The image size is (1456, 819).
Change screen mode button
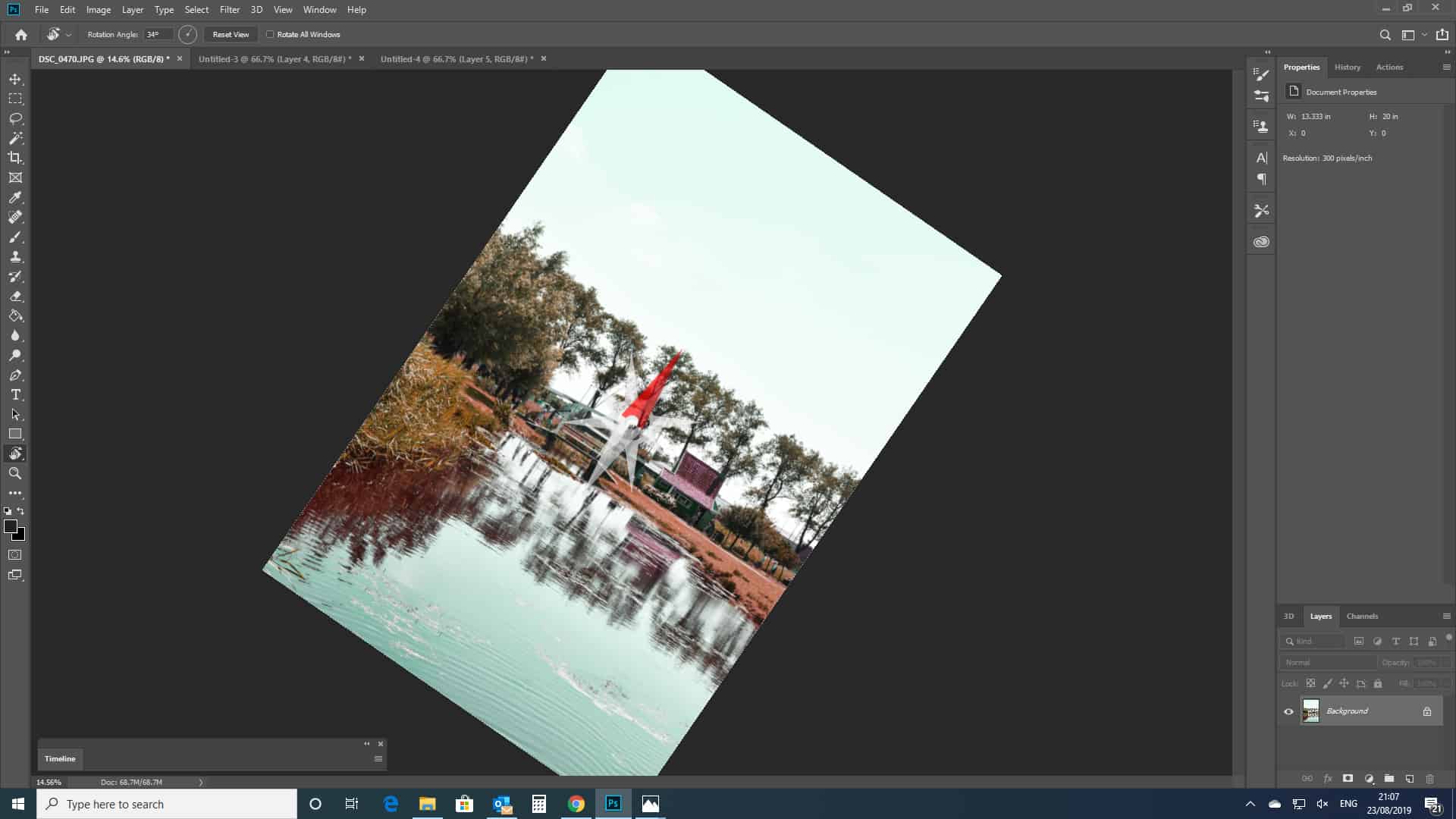15,575
